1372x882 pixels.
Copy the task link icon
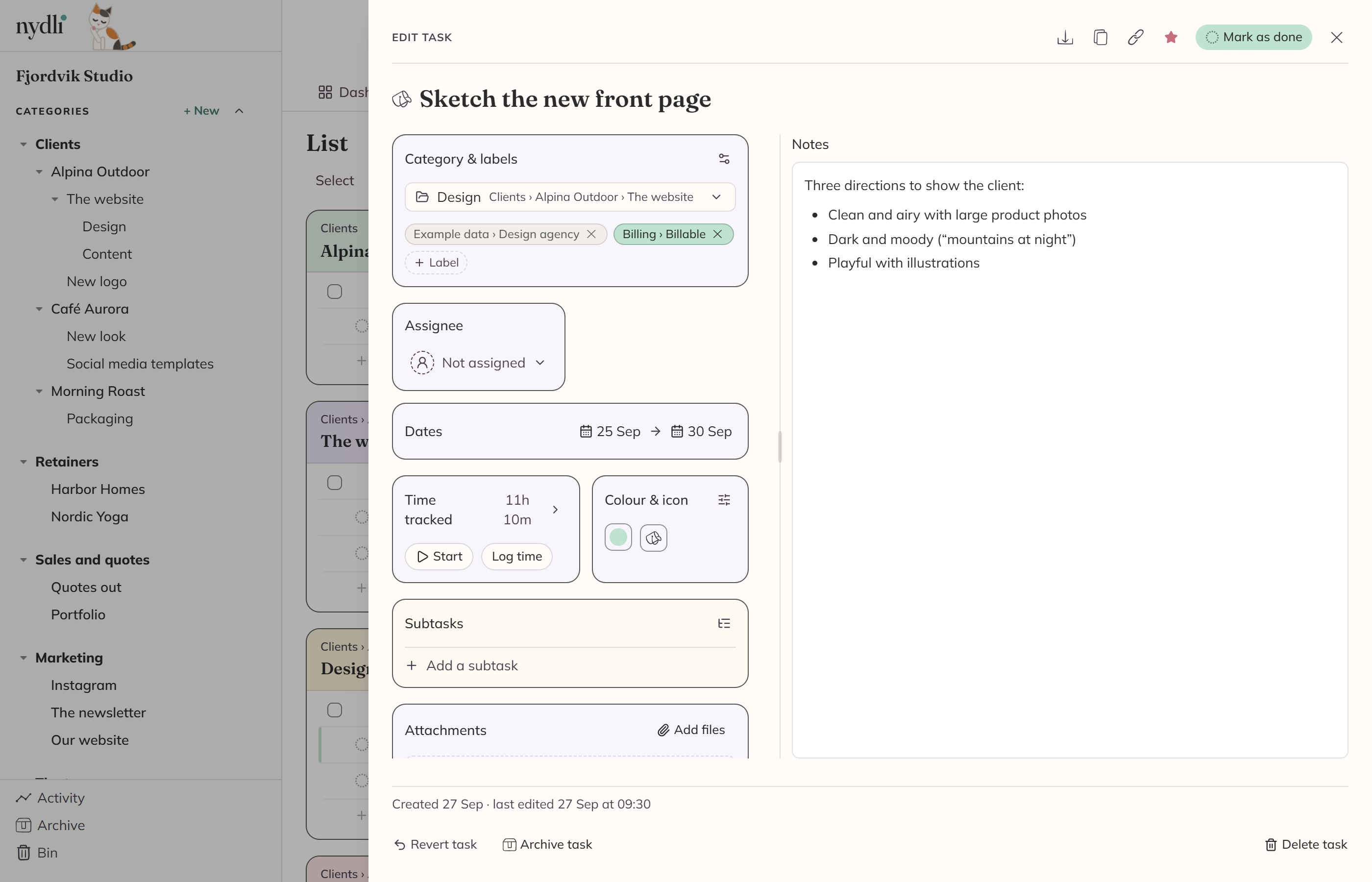click(x=1135, y=37)
